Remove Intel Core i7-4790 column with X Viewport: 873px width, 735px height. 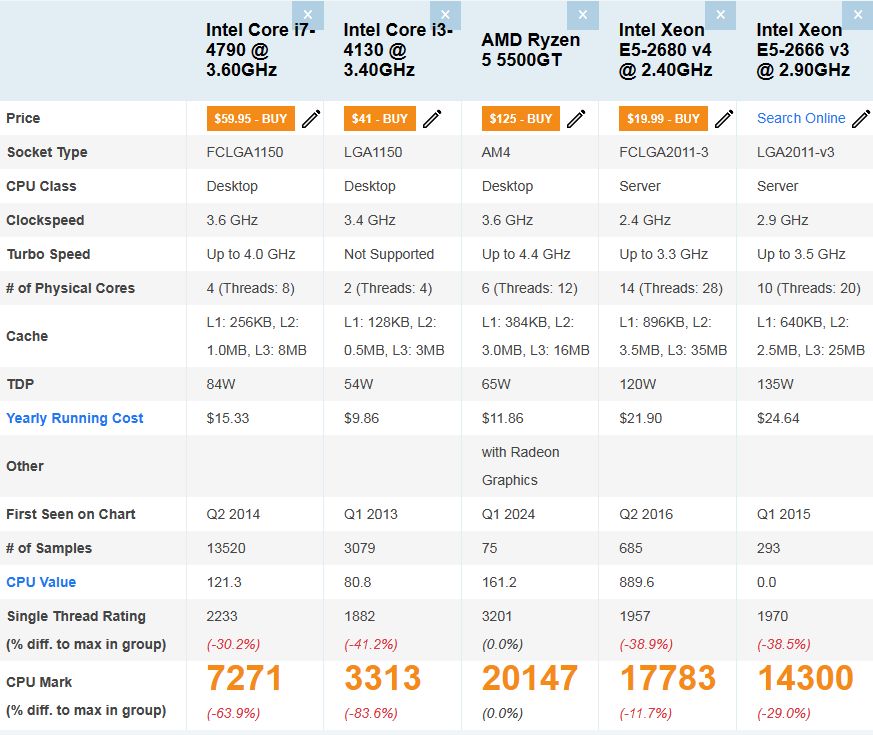(x=308, y=15)
